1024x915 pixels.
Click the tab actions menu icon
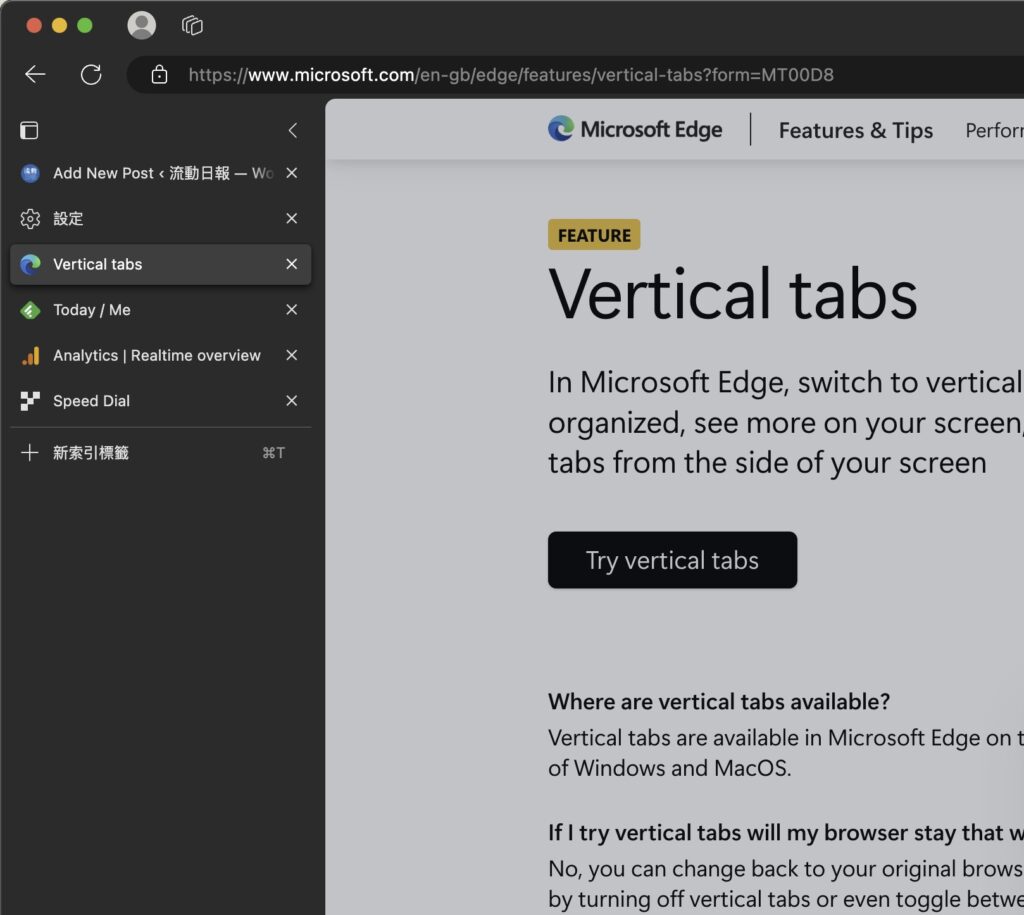pyautogui.click(x=30, y=130)
